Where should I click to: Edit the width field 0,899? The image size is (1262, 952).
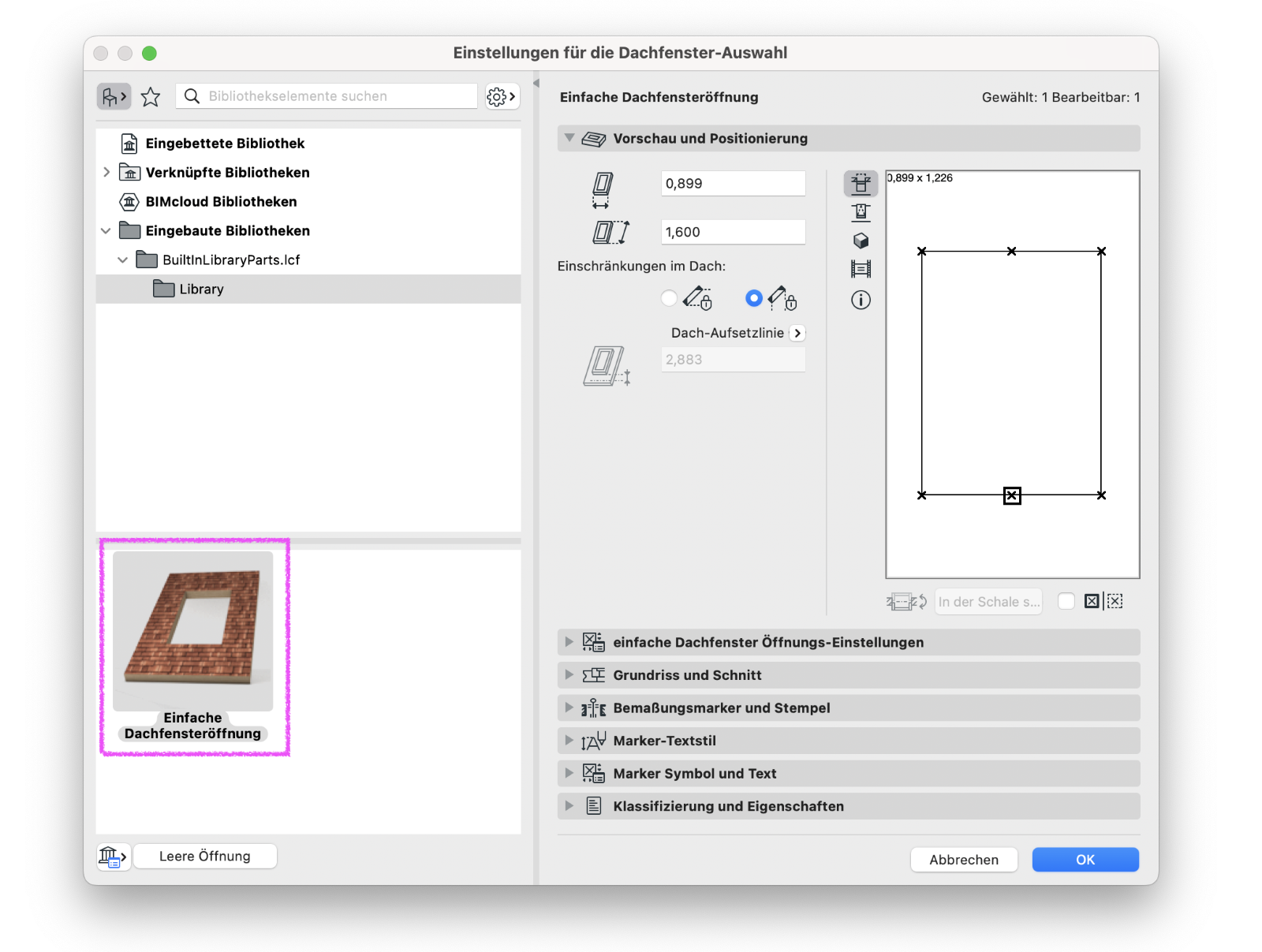coord(733,184)
